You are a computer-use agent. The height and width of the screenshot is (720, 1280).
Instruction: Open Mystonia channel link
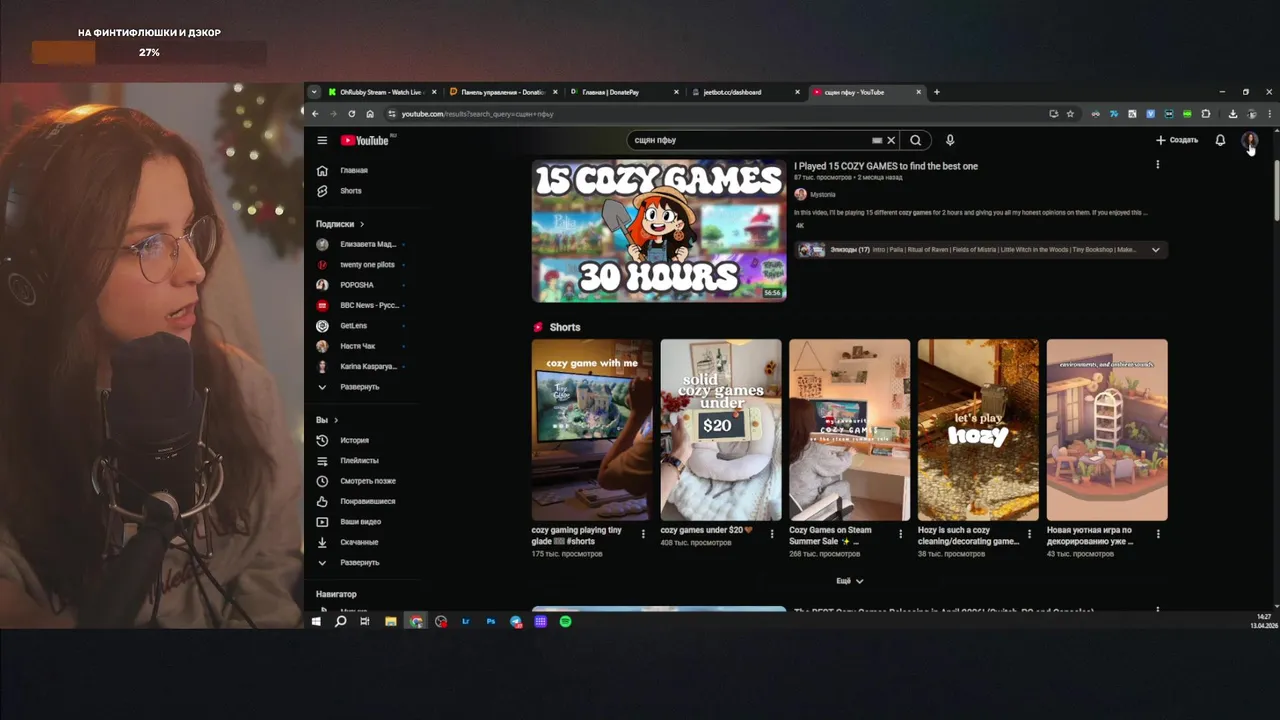pyautogui.click(x=822, y=194)
